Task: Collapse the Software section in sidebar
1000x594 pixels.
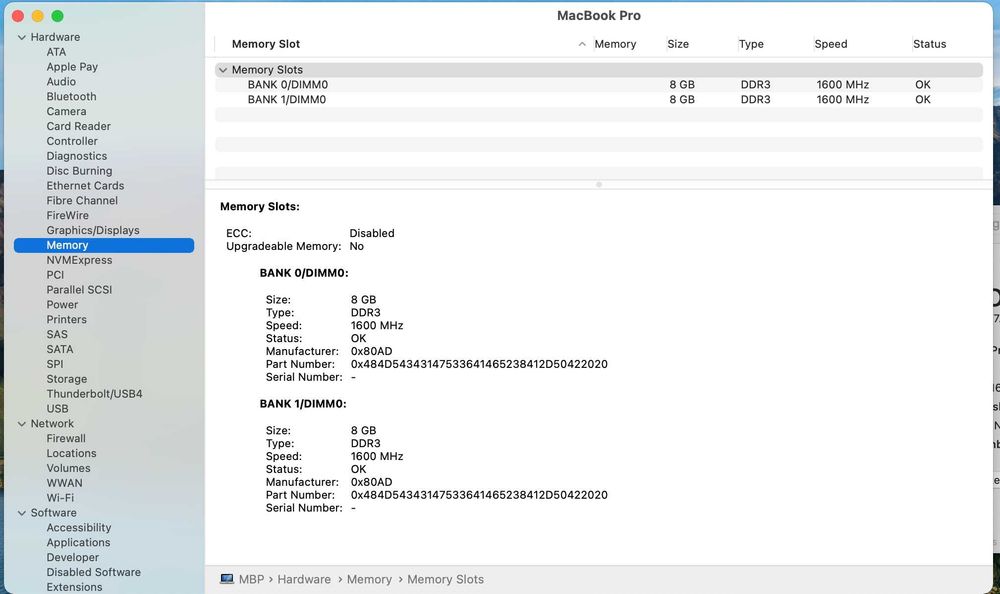Action: click(x=22, y=513)
